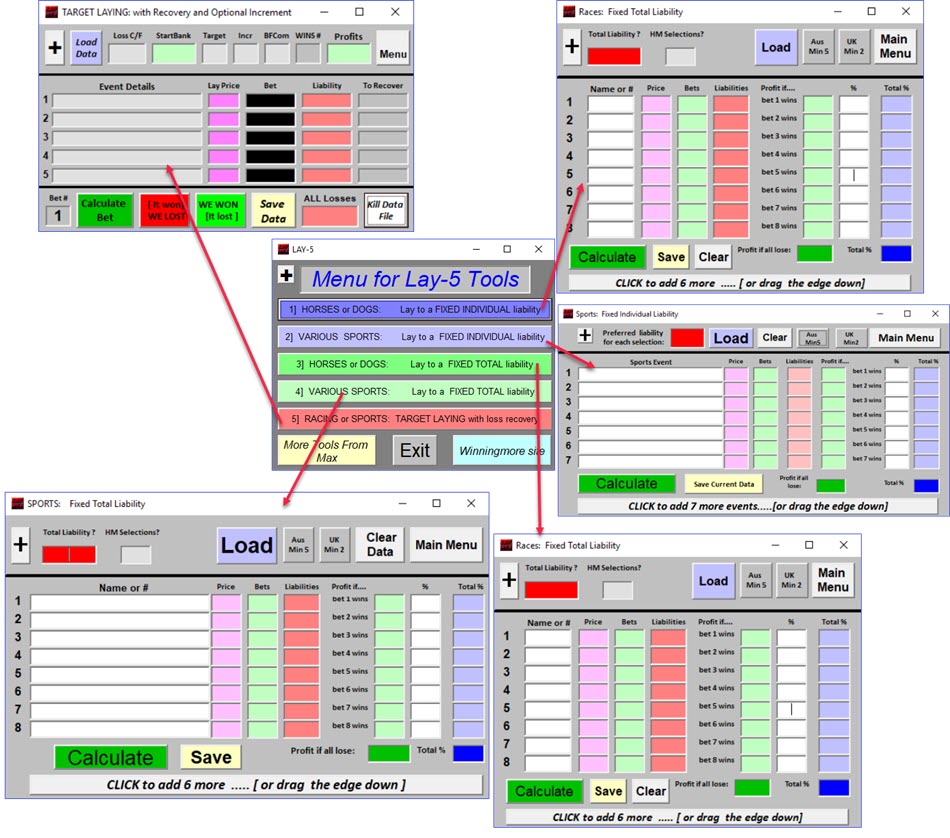Expand rows via 'CLICK to add 7 more events' bar
The height and width of the screenshot is (838, 950).
coord(757,506)
